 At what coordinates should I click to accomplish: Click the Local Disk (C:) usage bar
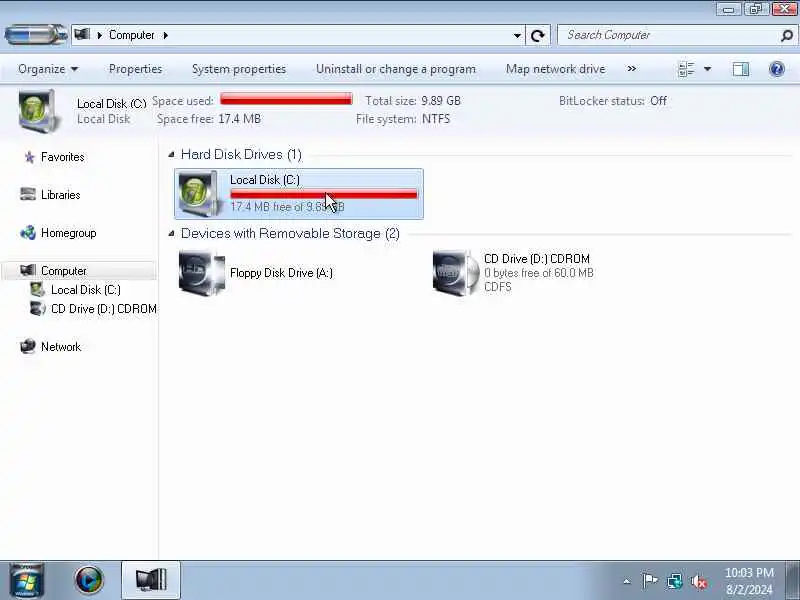coord(323,194)
